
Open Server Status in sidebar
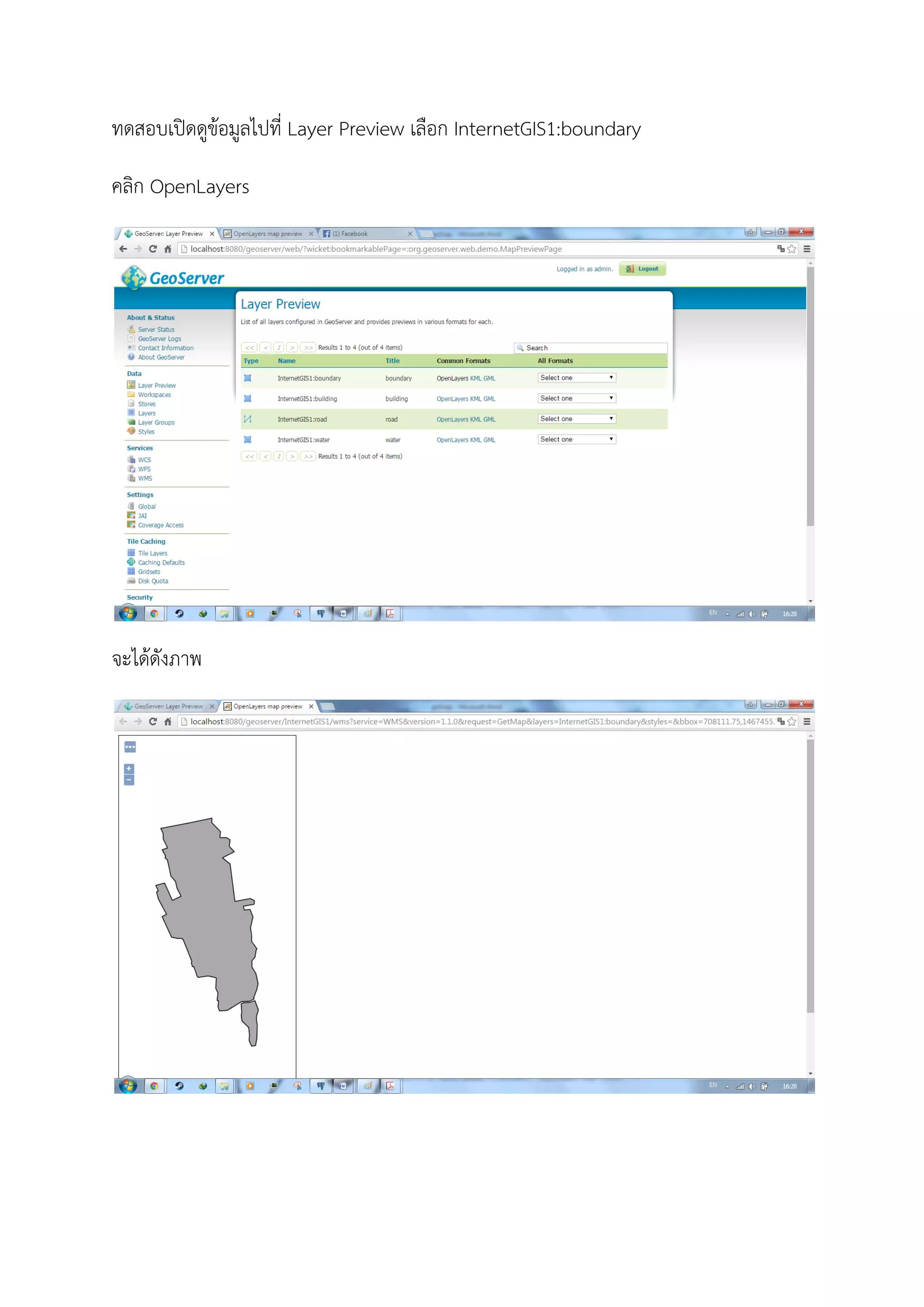[156, 329]
